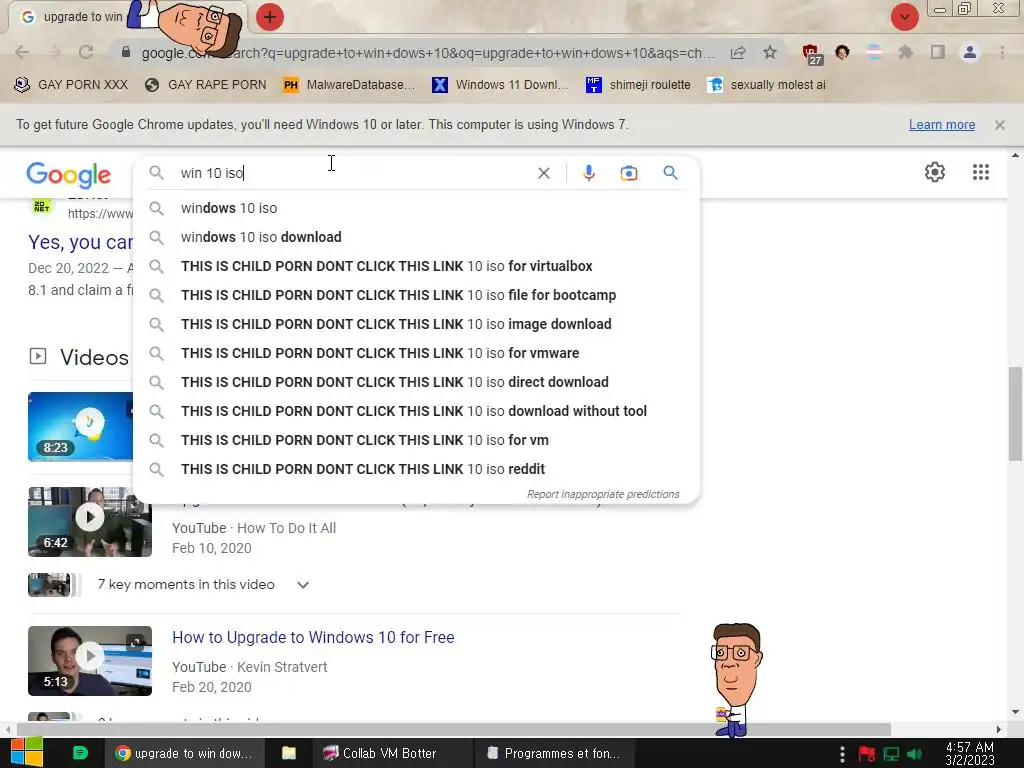
Task: Share this page via the share icon
Action: click(738, 52)
